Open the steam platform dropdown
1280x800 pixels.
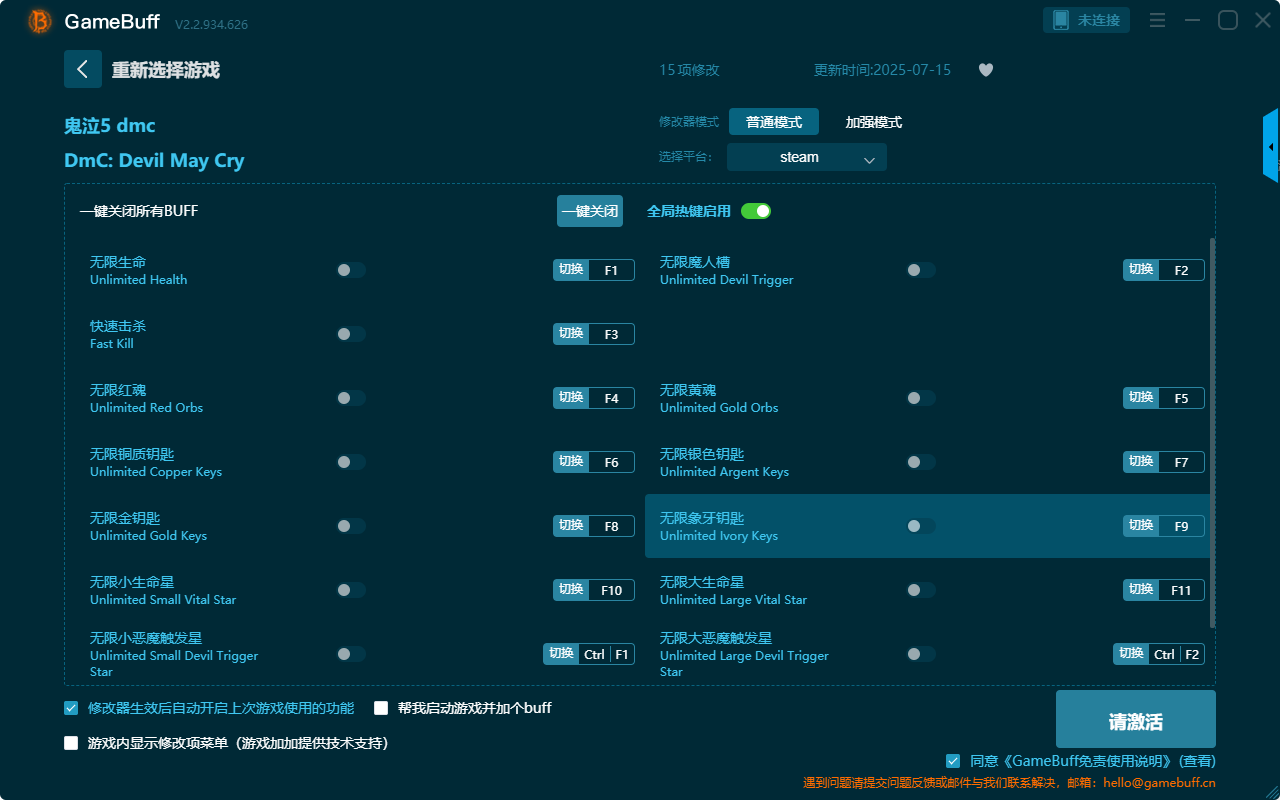pyautogui.click(x=807, y=157)
